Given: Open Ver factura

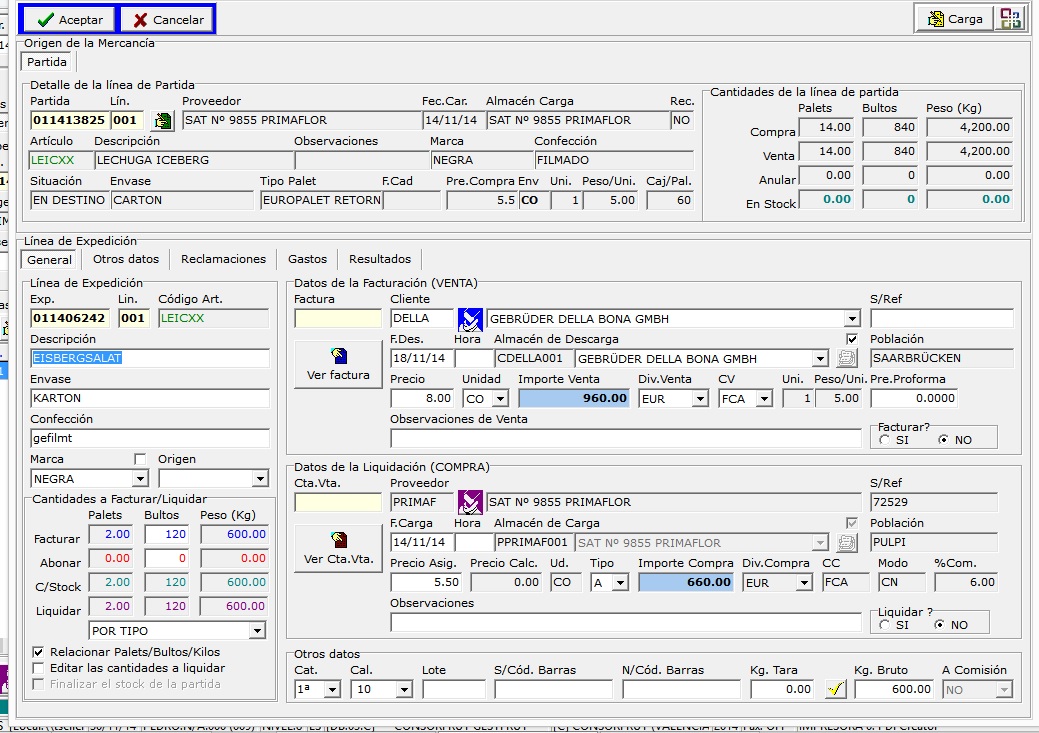Looking at the screenshot, I should coord(338,364).
